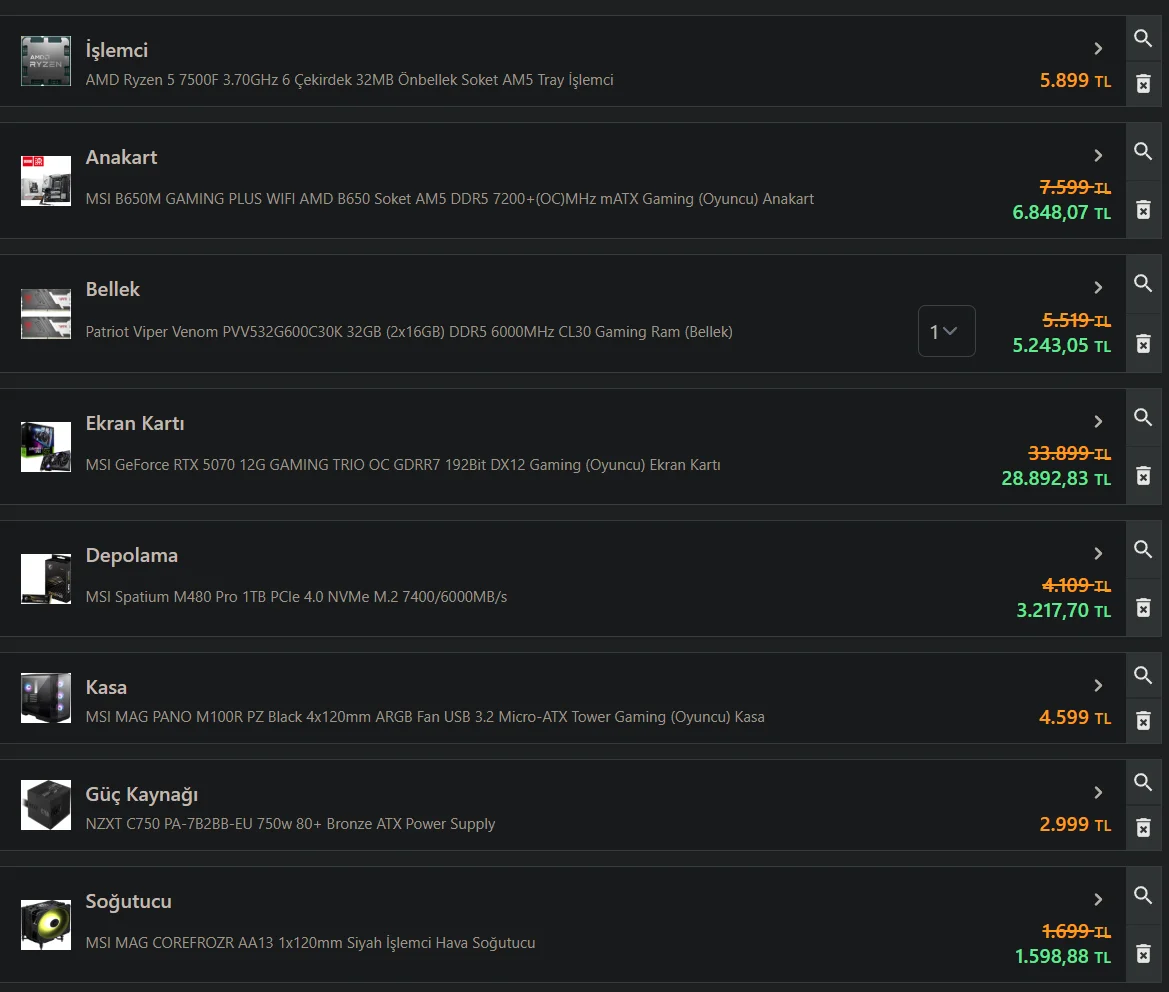Delete the İşlemci item with trash icon
The image size is (1169, 992).
(x=1143, y=83)
